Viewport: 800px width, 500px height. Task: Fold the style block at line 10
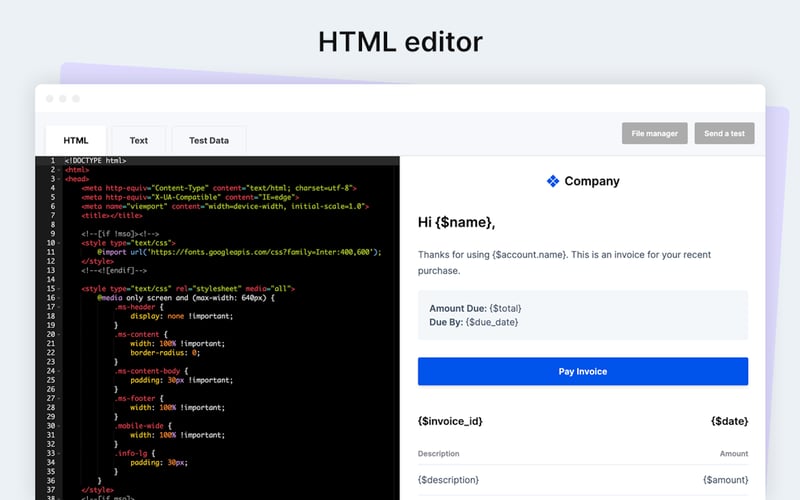(59, 243)
